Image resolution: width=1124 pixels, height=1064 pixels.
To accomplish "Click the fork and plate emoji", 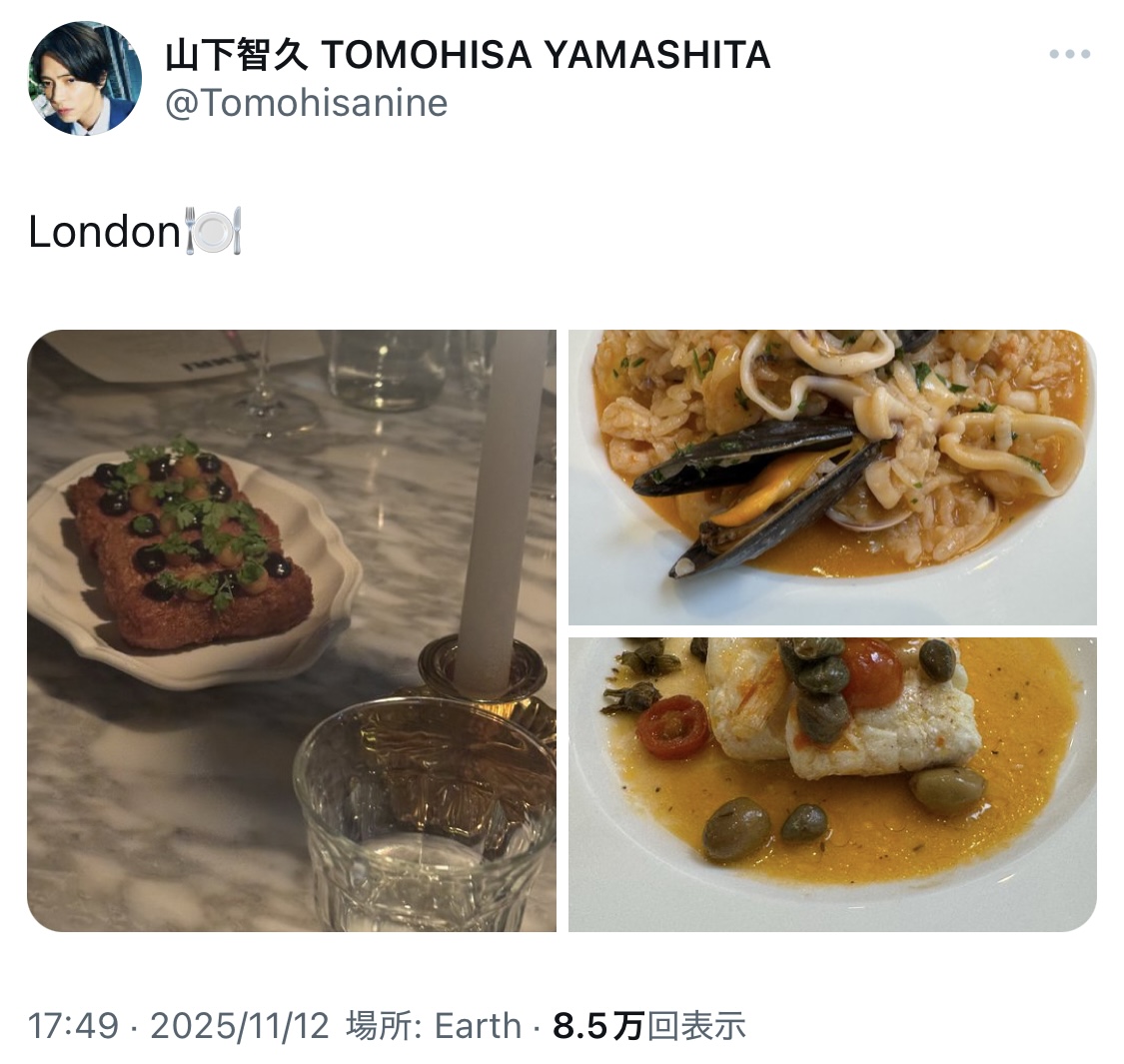I will (x=214, y=231).
